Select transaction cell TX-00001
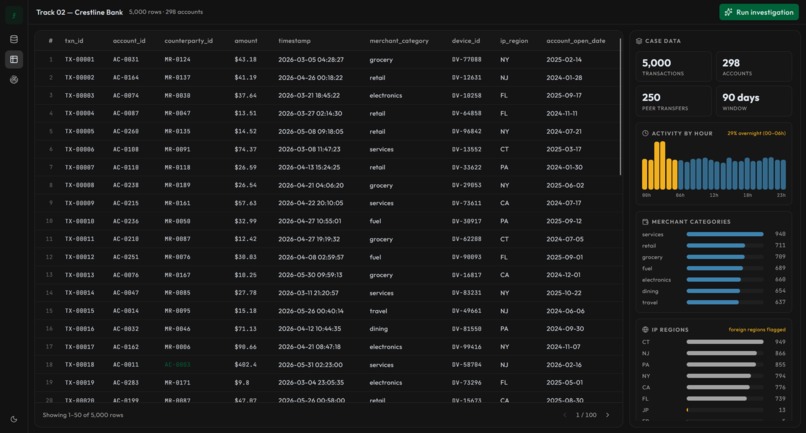Image resolution: width=806 pixels, height=433 pixels. pos(79,60)
